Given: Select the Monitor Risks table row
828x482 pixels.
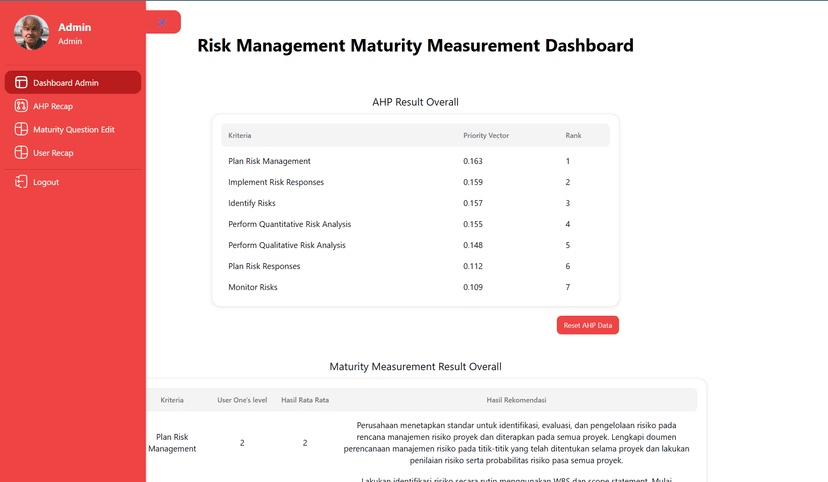Looking at the screenshot, I should coord(253,287).
